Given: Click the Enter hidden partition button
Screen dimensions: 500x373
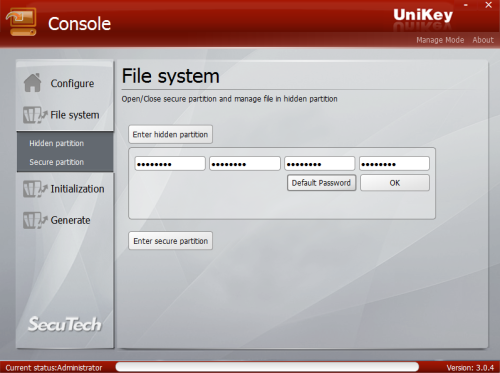Looking at the screenshot, I should tap(170, 134).
